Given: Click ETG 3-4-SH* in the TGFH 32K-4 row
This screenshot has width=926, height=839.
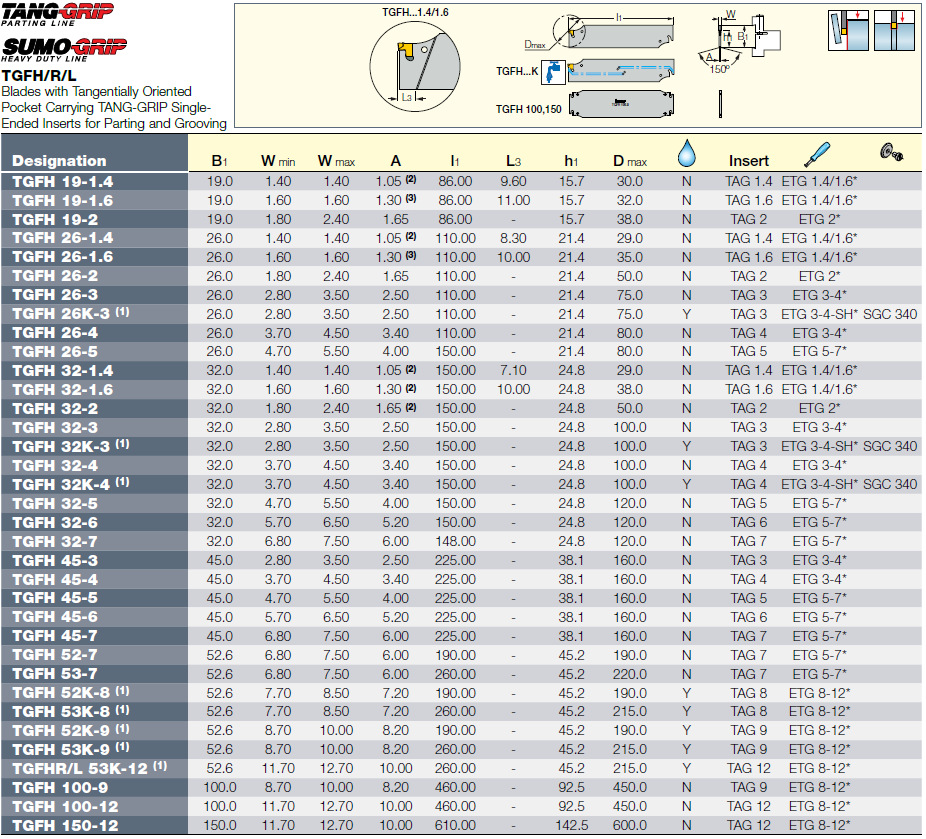Looking at the screenshot, I should (x=819, y=485).
